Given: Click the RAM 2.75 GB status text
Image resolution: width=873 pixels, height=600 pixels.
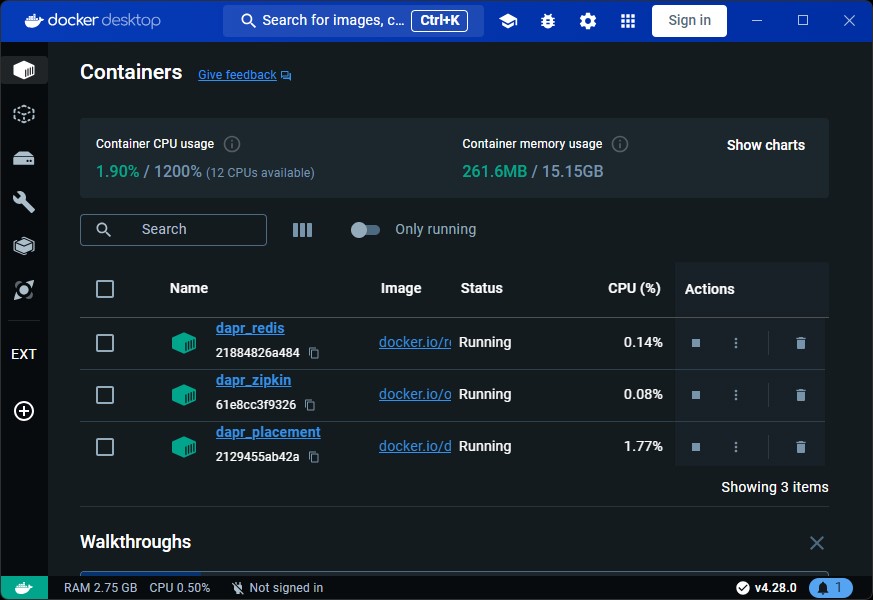Looking at the screenshot, I should 100,588.
